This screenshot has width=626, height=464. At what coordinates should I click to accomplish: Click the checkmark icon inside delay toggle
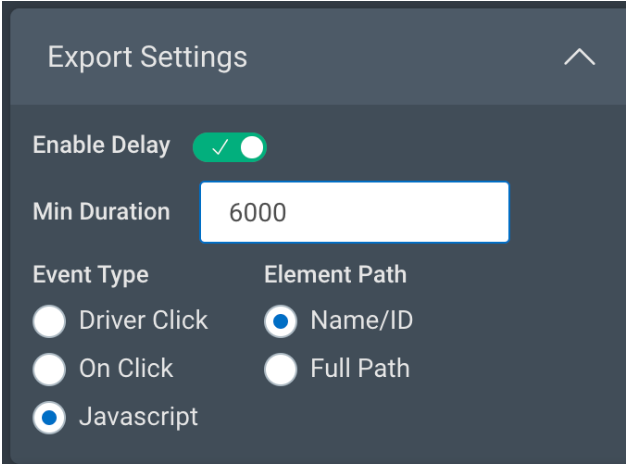click(221, 147)
